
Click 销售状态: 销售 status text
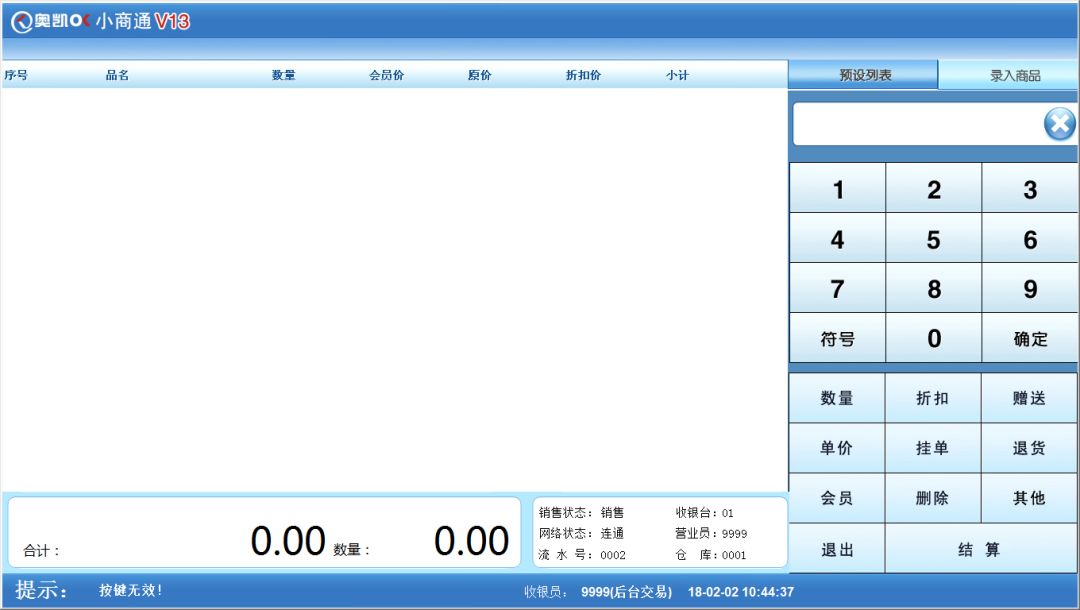pyautogui.click(x=581, y=512)
